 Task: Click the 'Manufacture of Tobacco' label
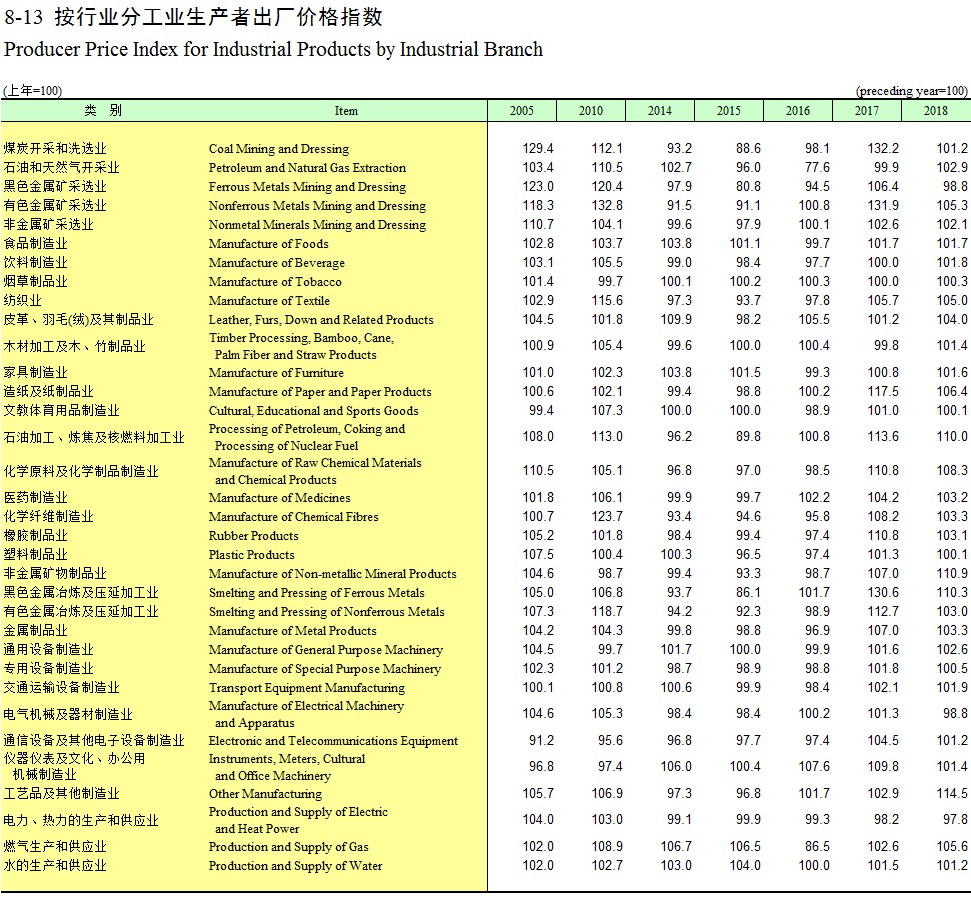coord(275,282)
